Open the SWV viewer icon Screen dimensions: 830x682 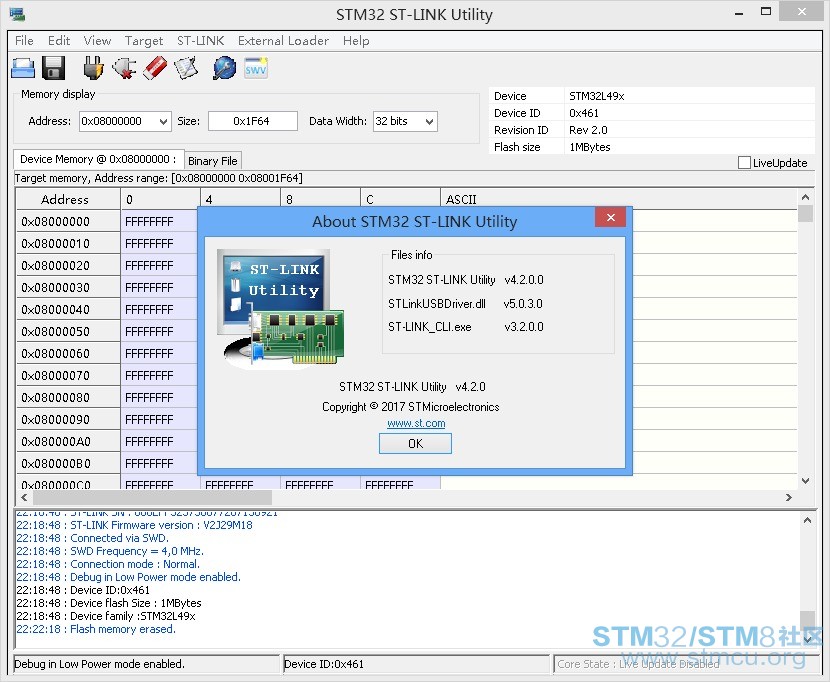click(256, 68)
